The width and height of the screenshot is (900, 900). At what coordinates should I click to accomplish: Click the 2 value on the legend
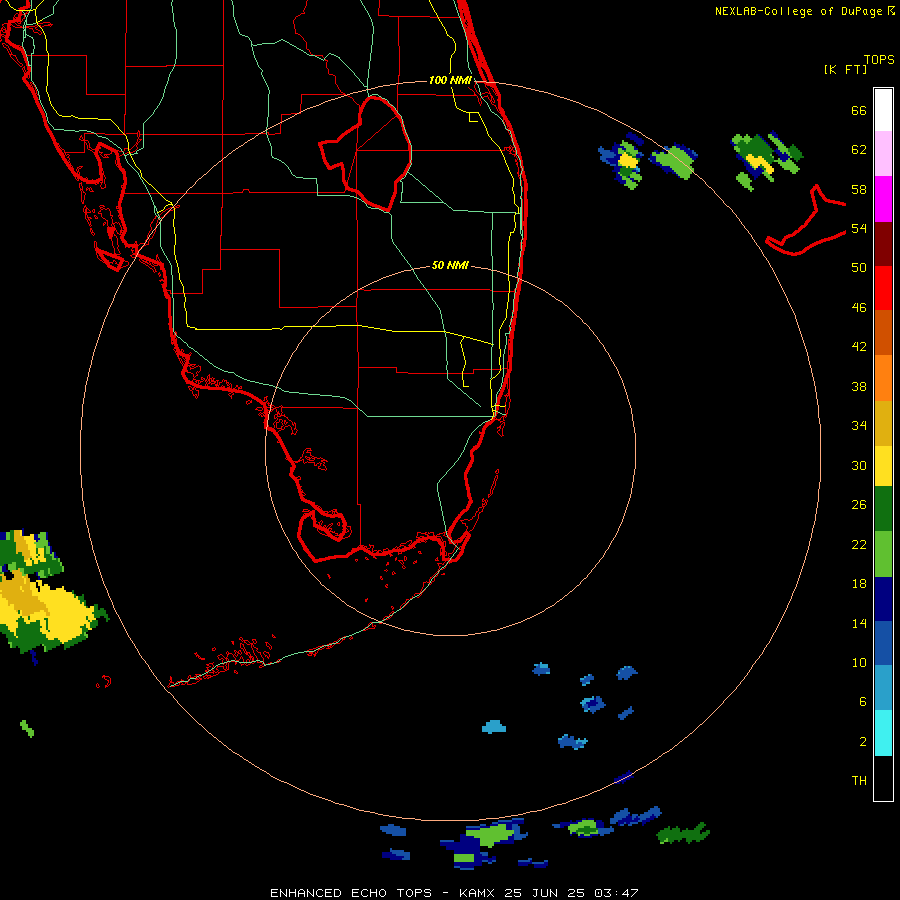pos(862,742)
